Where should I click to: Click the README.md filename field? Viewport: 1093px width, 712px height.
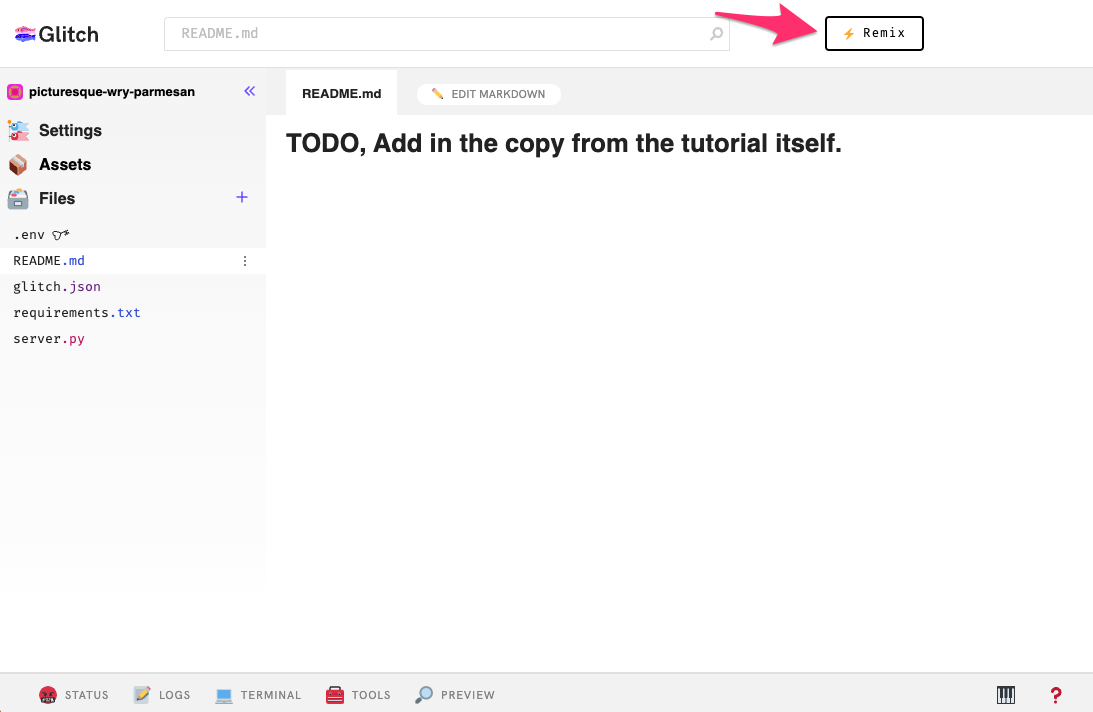(x=447, y=33)
